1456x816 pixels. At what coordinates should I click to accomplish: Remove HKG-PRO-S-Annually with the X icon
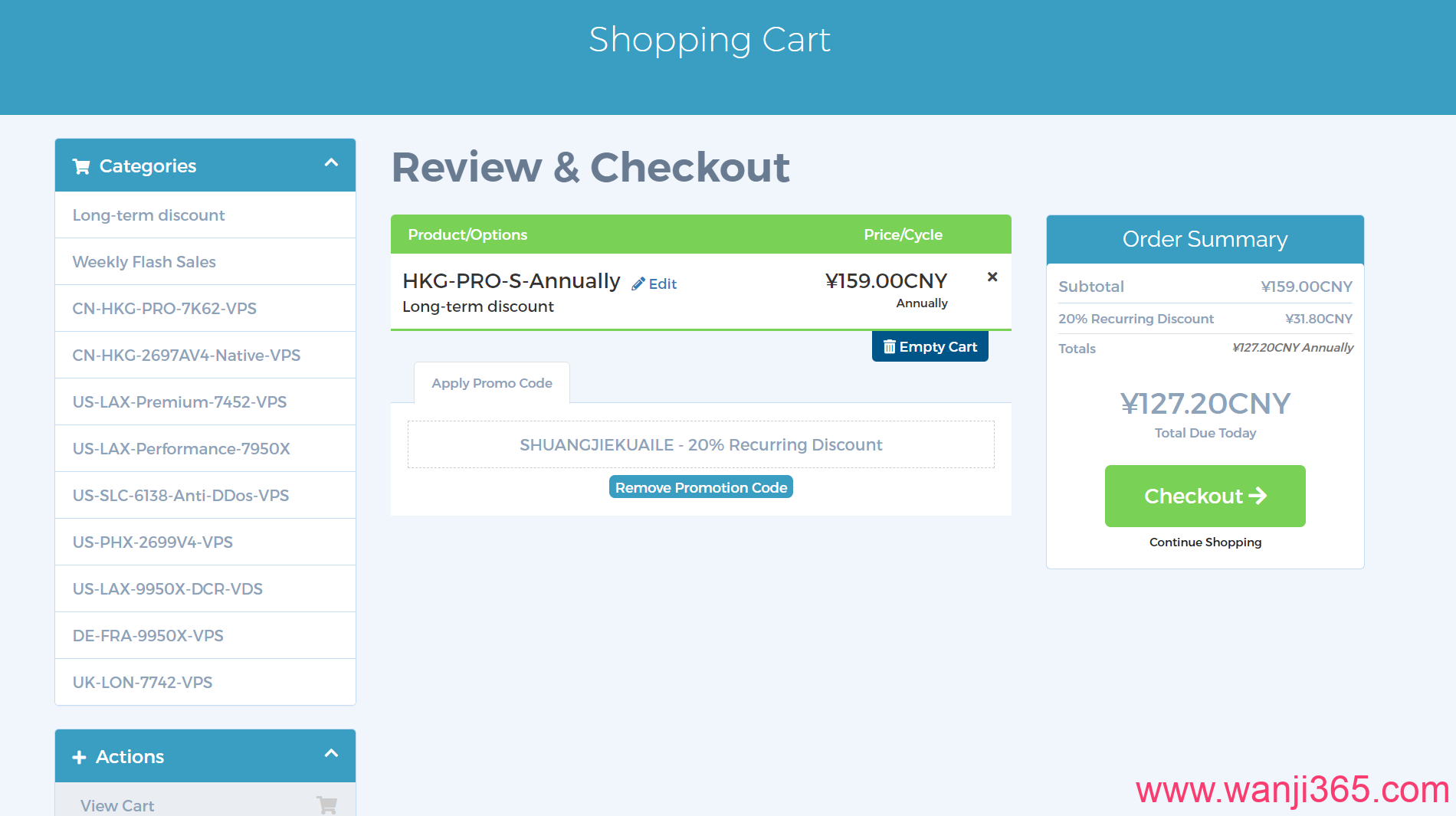(x=992, y=277)
